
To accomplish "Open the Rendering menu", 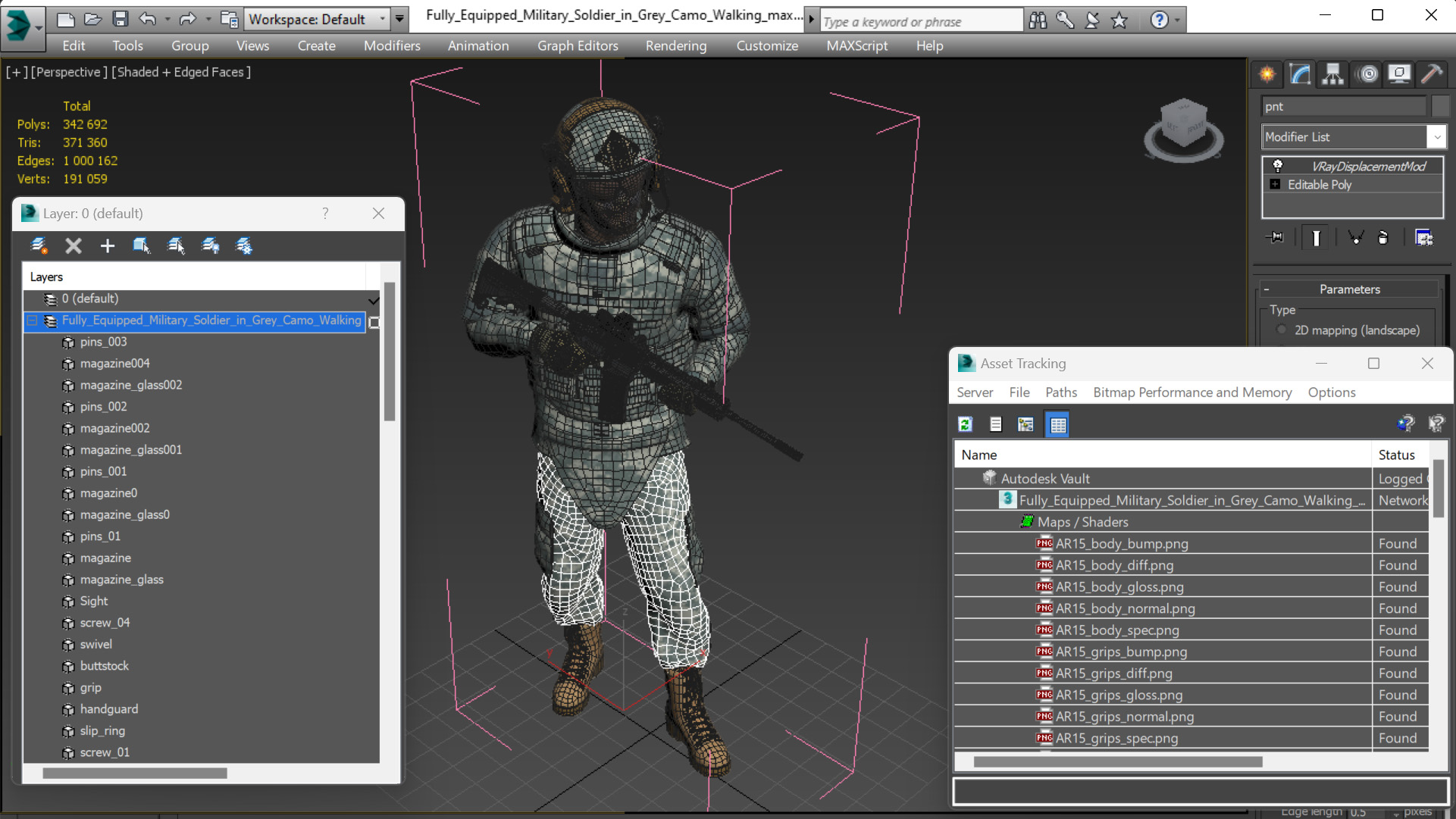I will click(676, 45).
